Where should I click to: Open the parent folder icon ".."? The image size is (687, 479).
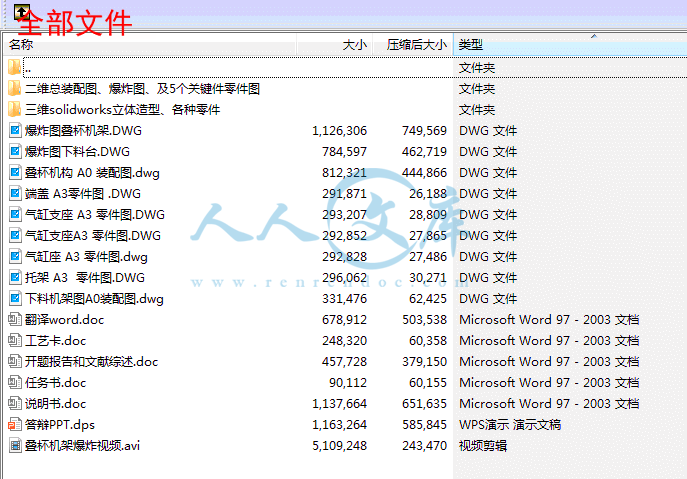(x=14, y=67)
